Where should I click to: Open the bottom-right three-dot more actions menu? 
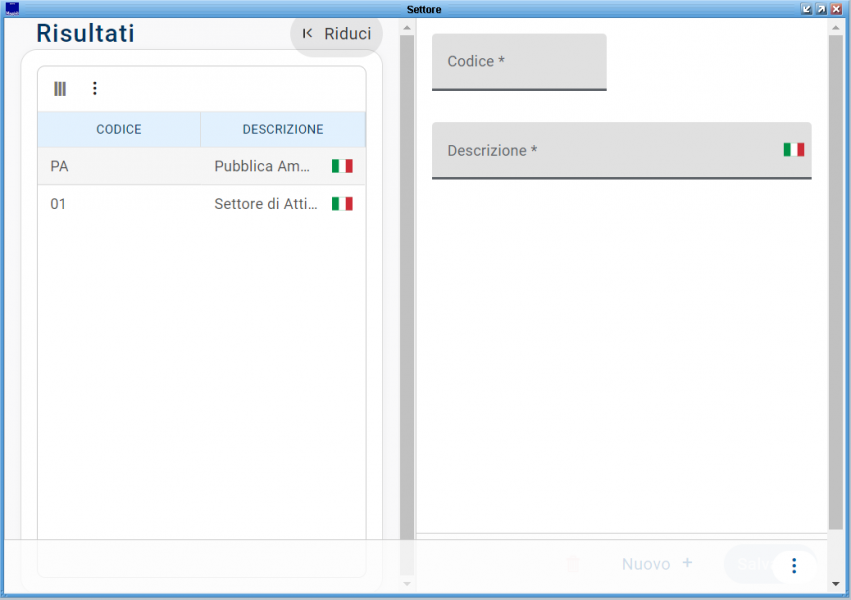click(794, 566)
